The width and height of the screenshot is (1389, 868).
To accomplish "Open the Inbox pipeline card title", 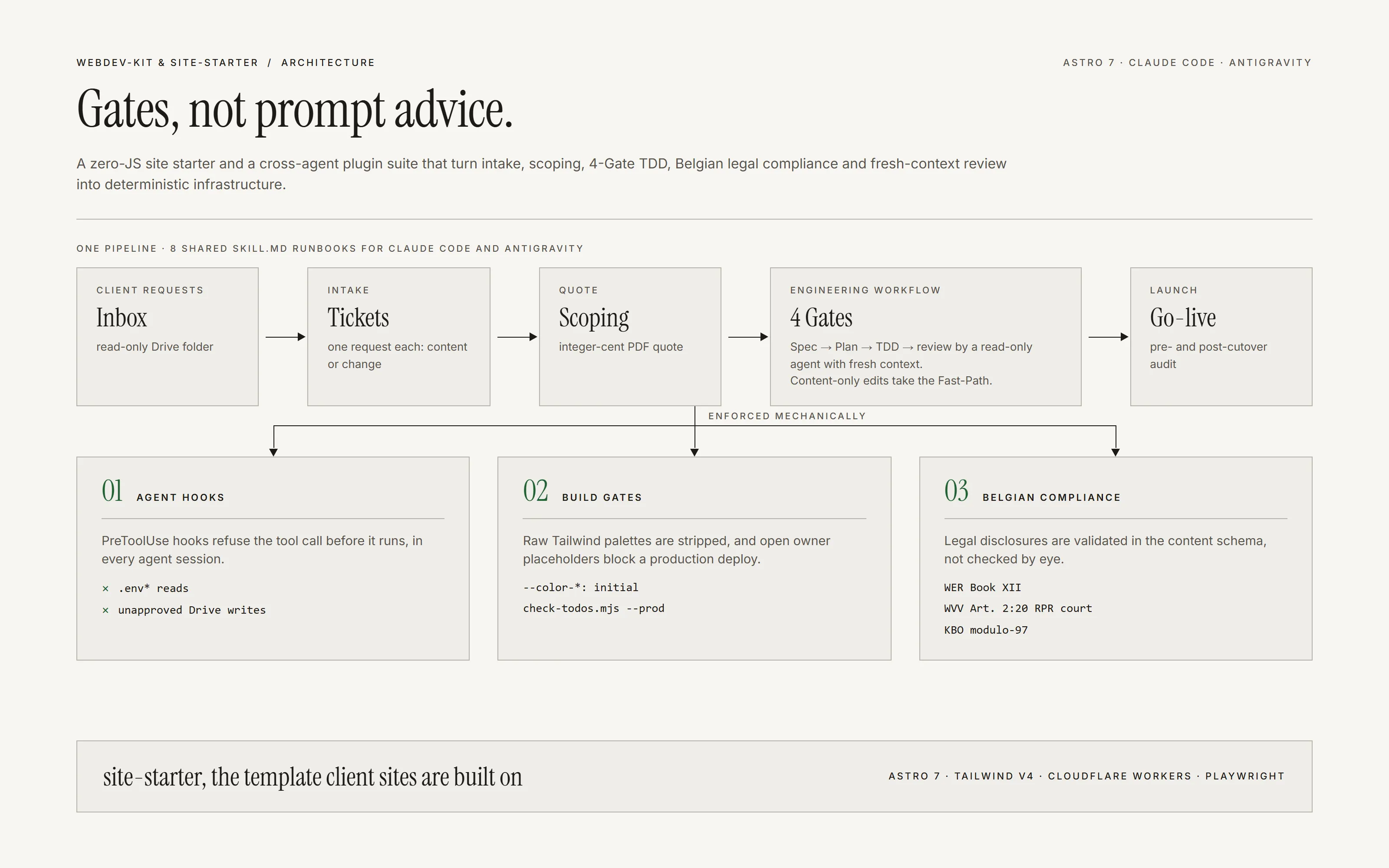I will coord(122,317).
